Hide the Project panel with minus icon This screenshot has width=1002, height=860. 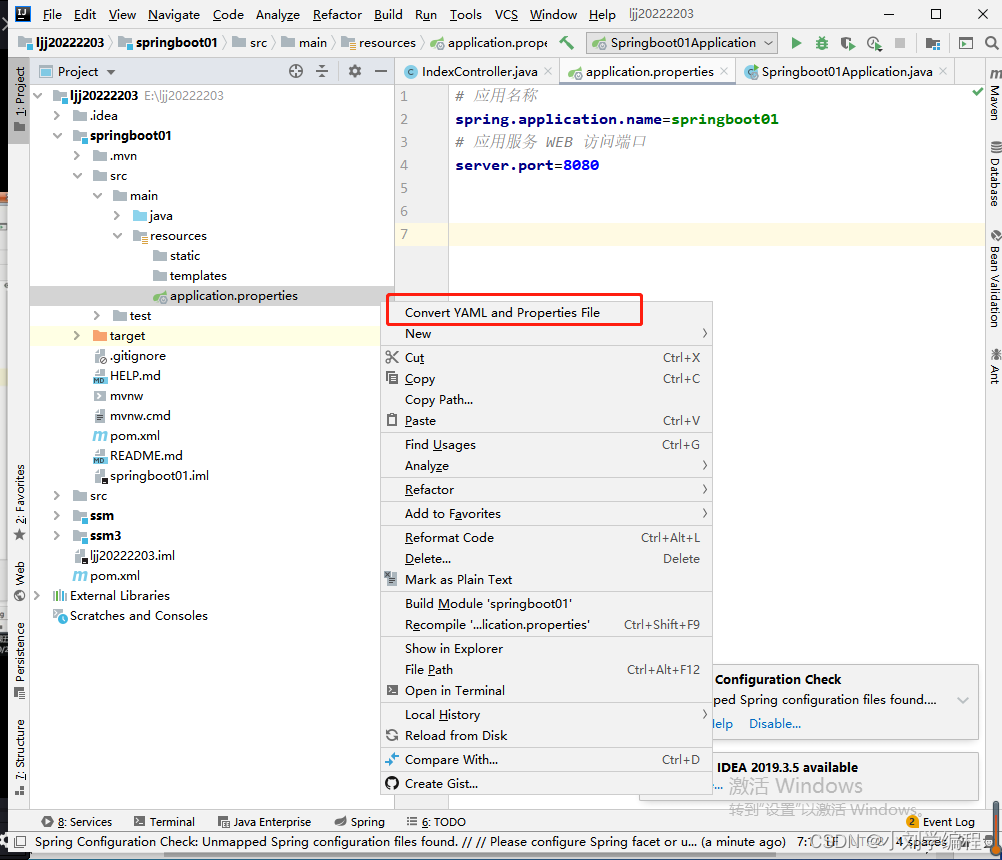pyautogui.click(x=381, y=72)
